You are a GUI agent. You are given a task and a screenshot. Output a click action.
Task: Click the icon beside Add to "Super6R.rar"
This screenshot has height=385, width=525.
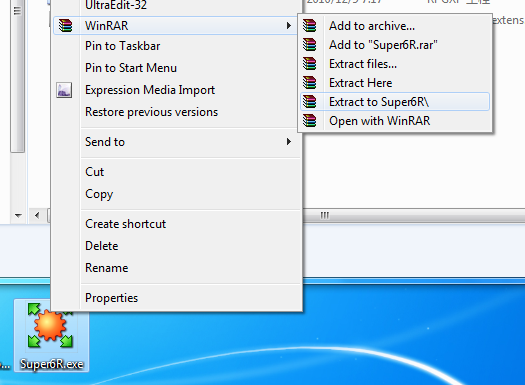[310, 45]
